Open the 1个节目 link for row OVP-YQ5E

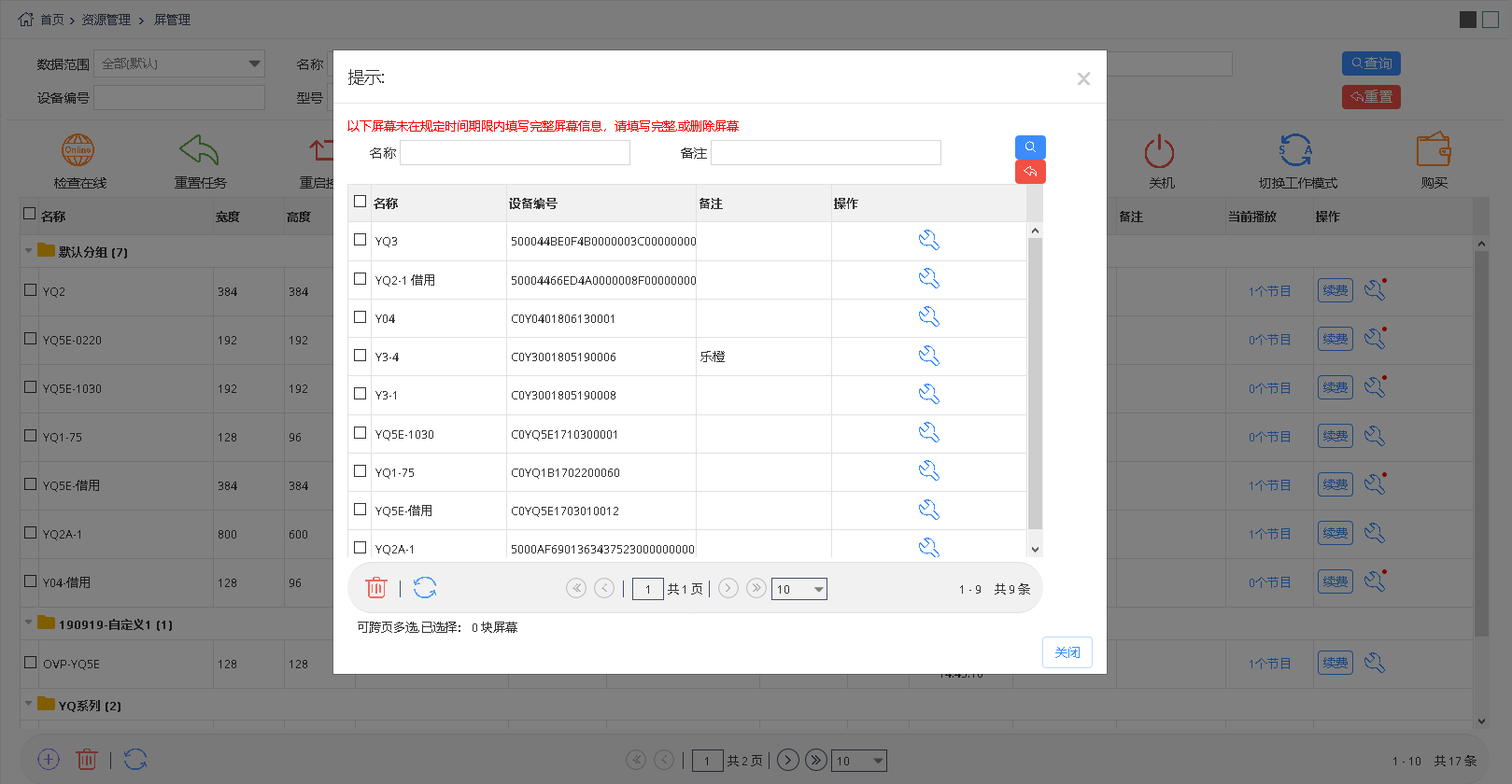pyautogui.click(x=1269, y=664)
